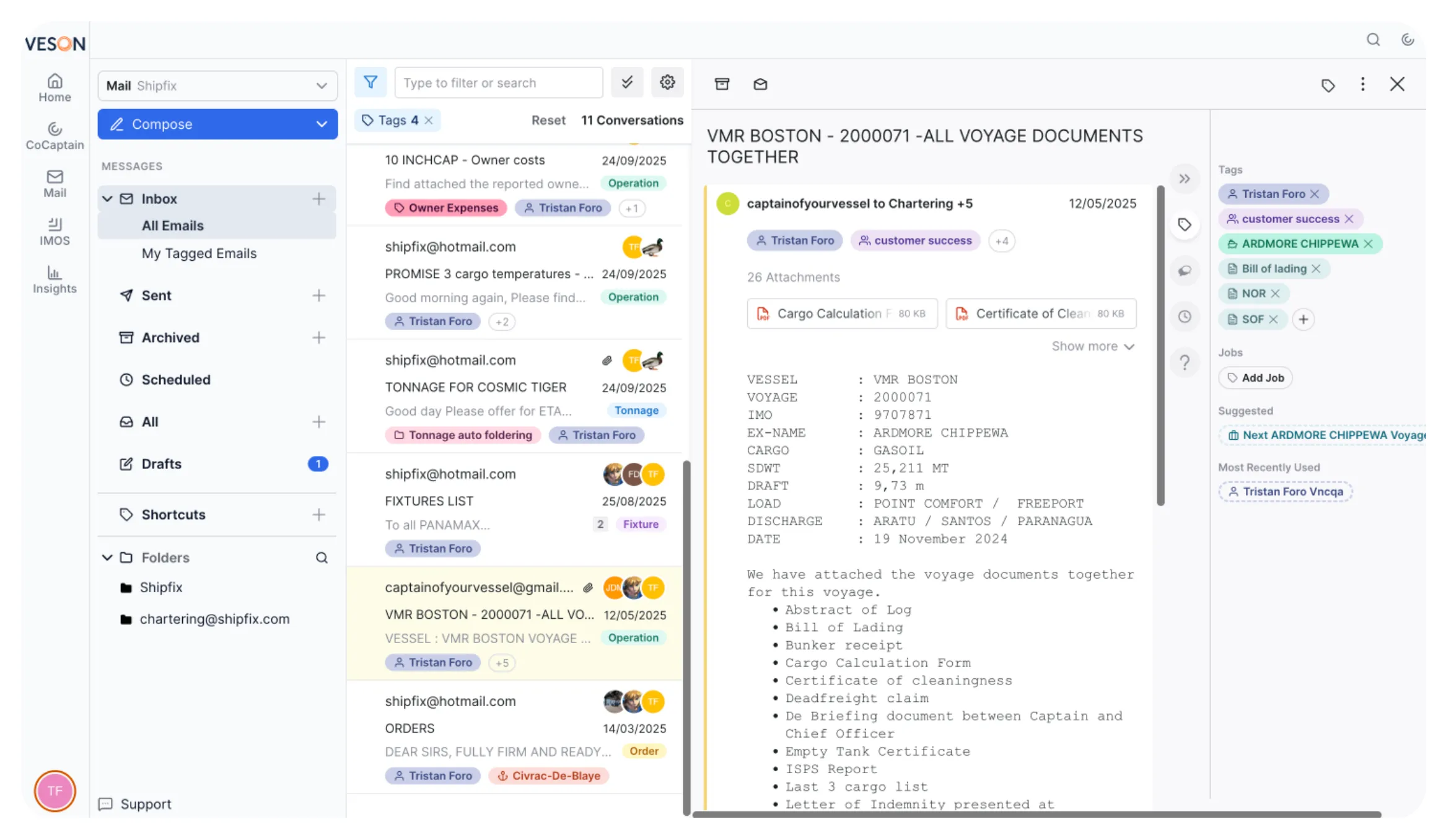The height and width of the screenshot is (840, 1446).
Task: Open the Certificate of Clean PDF attachment
Action: point(1041,313)
